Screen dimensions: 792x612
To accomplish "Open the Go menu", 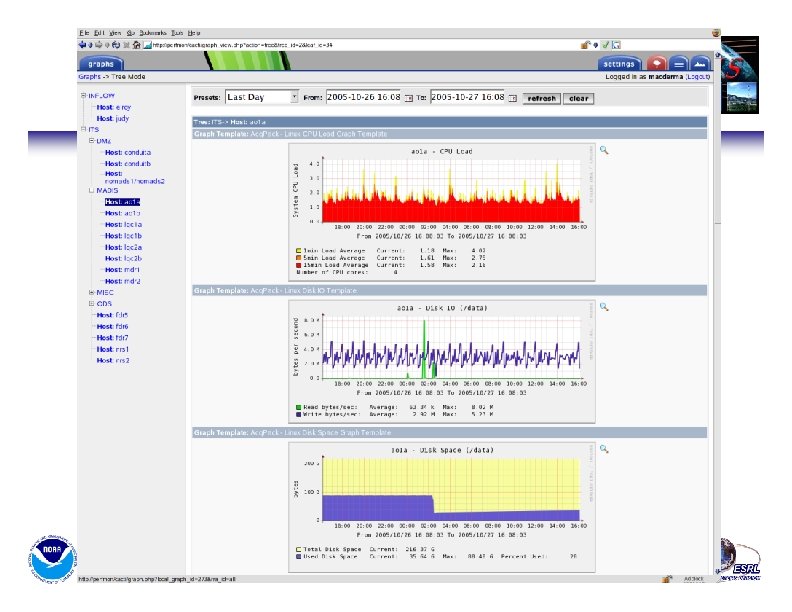I will [131, 33].
